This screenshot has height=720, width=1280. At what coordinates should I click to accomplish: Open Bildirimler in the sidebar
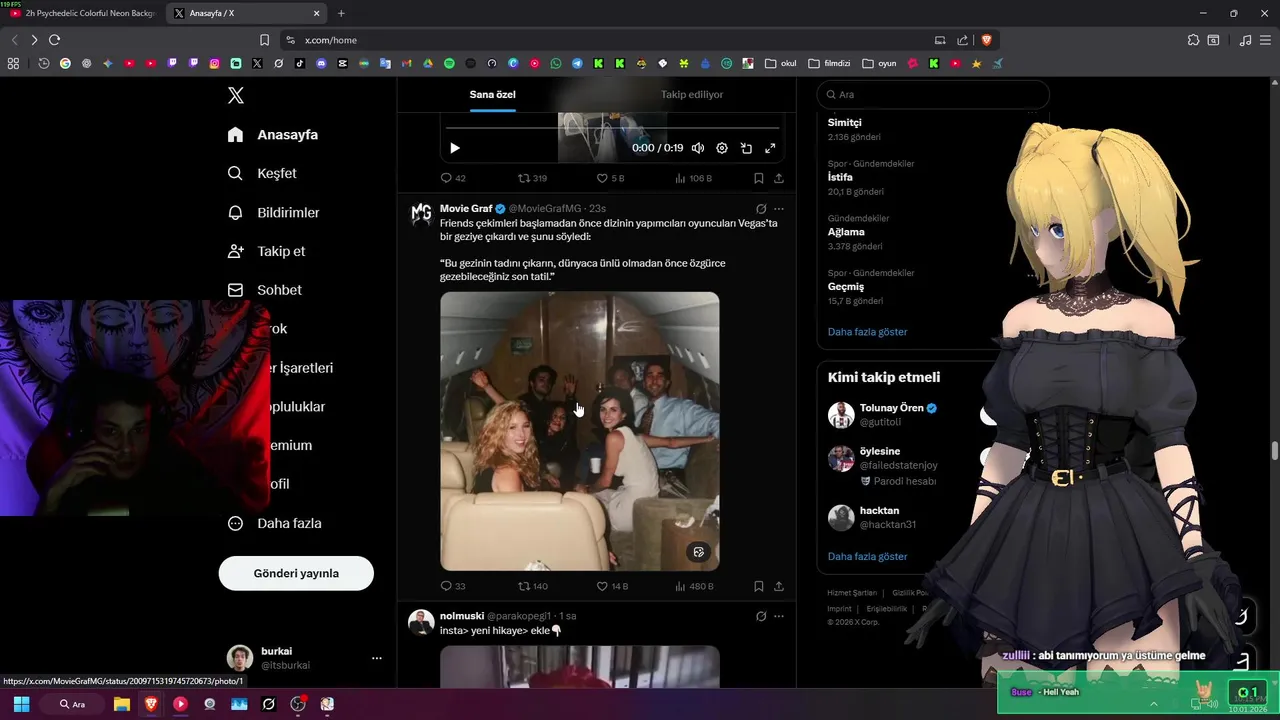click(274, 212)
